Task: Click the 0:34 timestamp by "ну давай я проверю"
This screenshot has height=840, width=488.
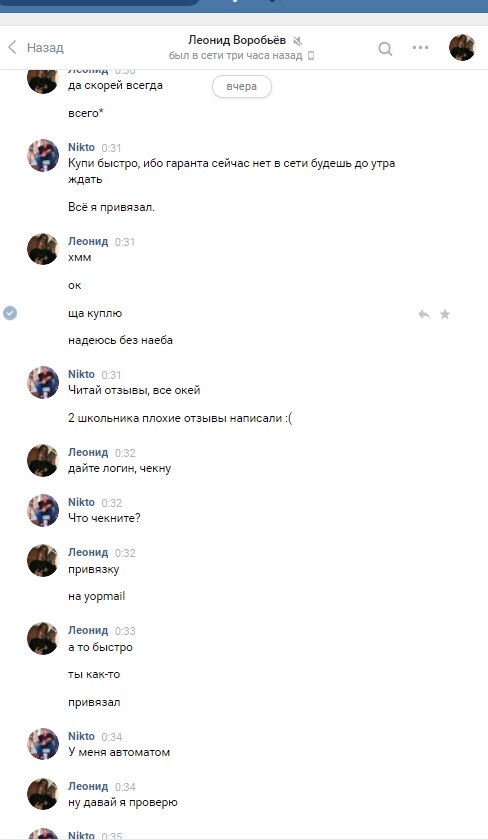Action: (125, 787)
